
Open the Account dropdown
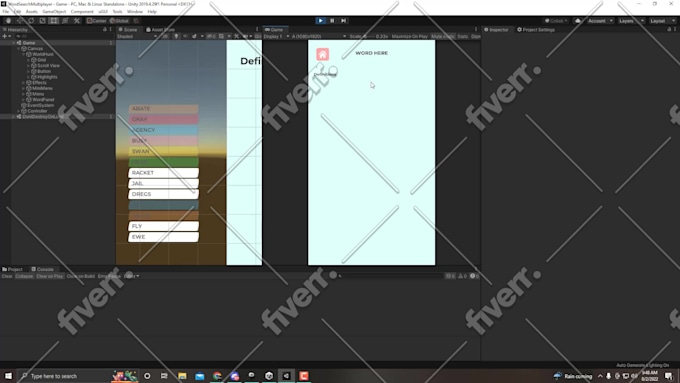(x=600, y=21)
